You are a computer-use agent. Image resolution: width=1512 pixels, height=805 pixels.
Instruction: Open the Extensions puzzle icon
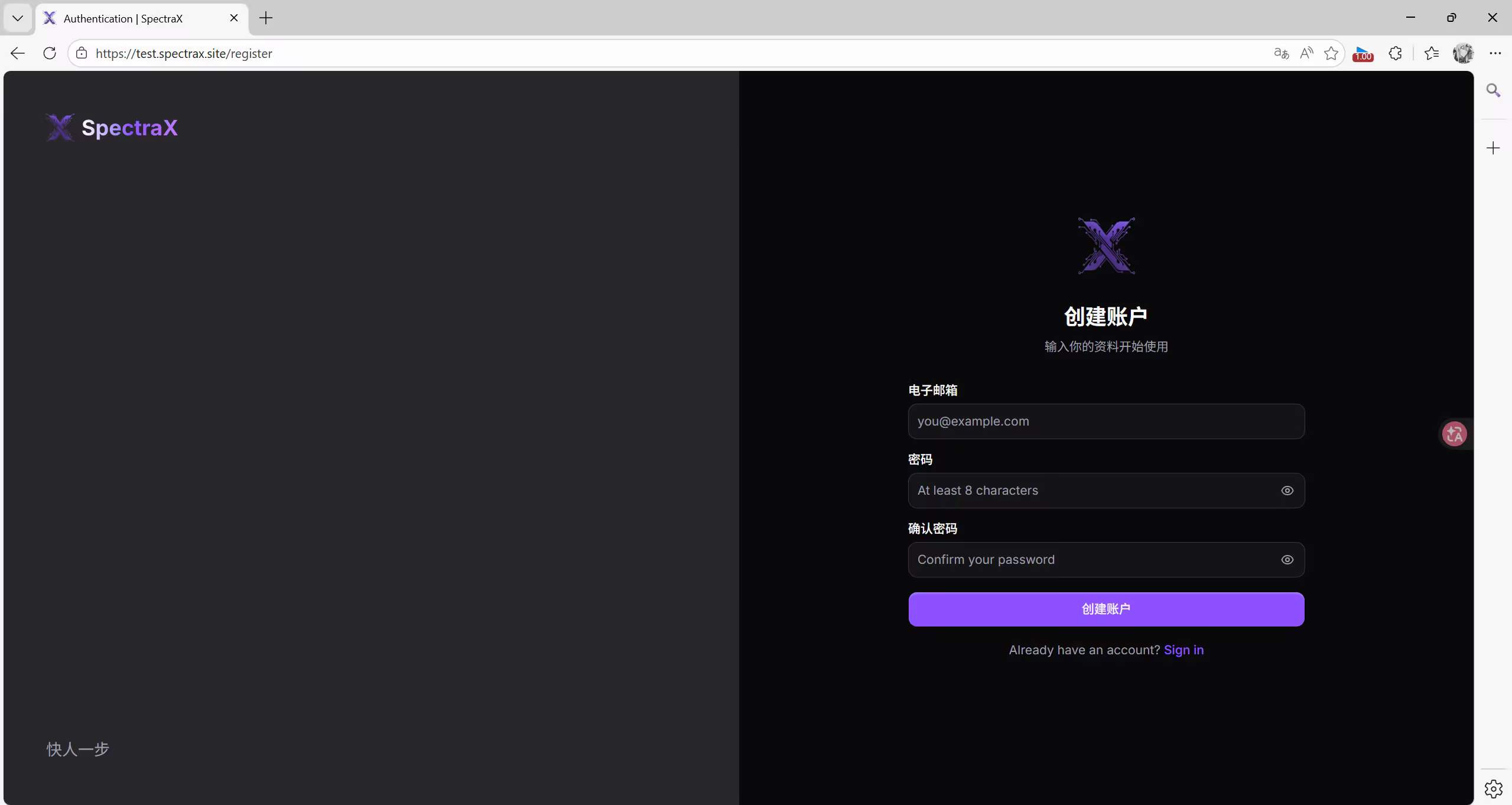[1395, 53]
